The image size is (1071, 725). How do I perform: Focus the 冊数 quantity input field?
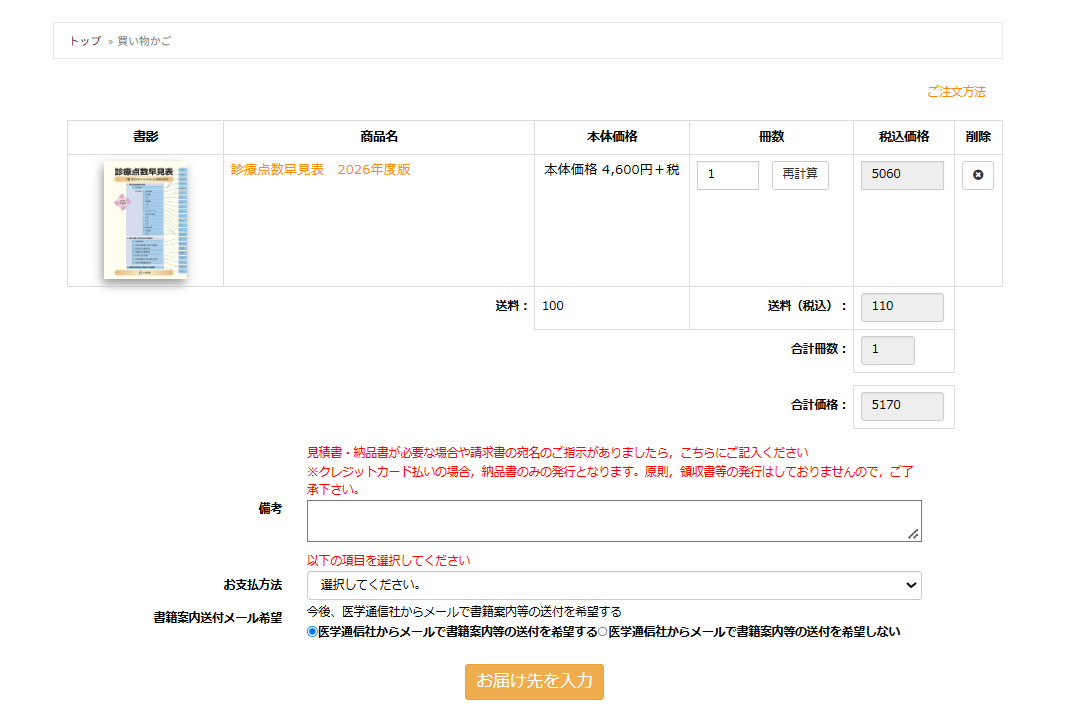[727, 175]
